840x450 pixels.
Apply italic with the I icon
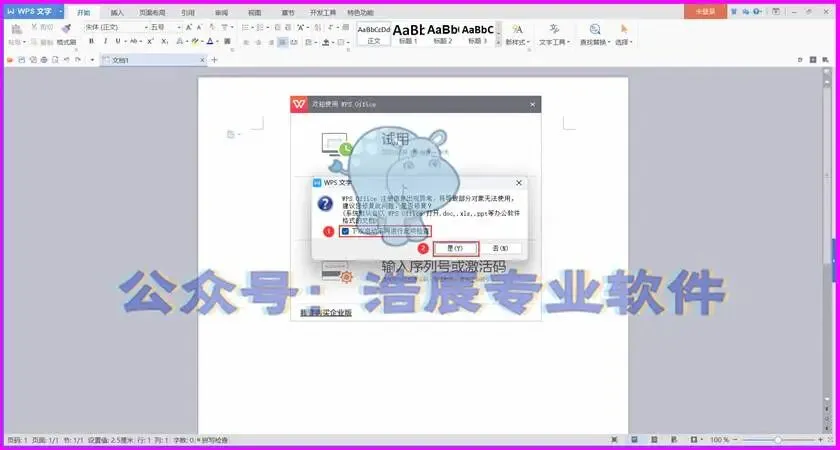pyautogui.click(x=105, y=41)
